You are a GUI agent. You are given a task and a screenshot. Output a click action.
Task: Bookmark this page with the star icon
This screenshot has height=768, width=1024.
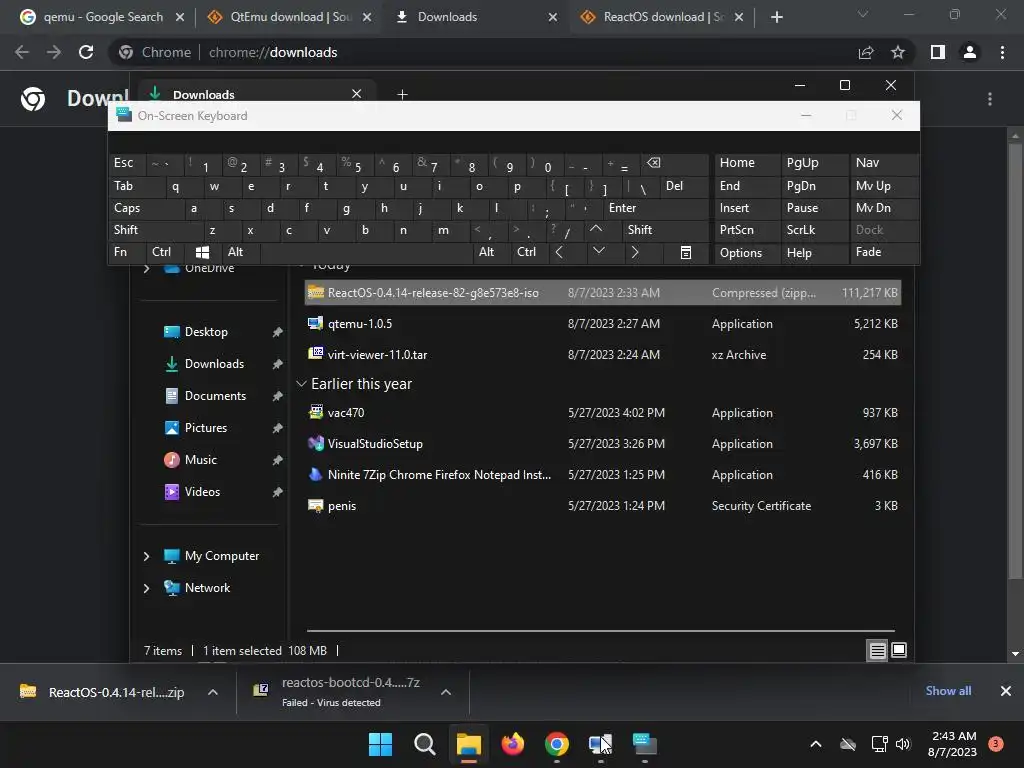click(x=898, y=52)
